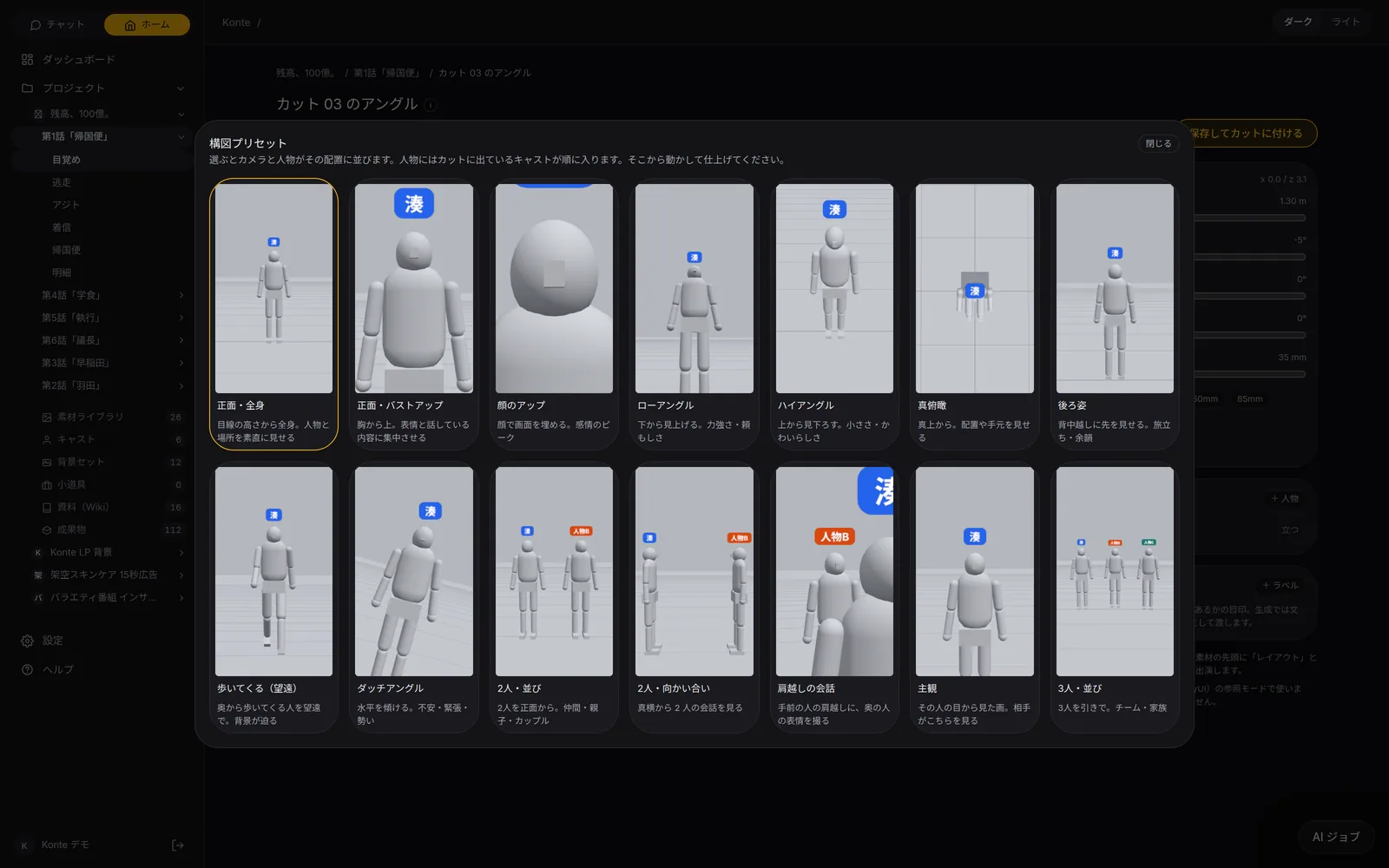Choose the 正面・バストアップ preset card

(x=414, y=314)
